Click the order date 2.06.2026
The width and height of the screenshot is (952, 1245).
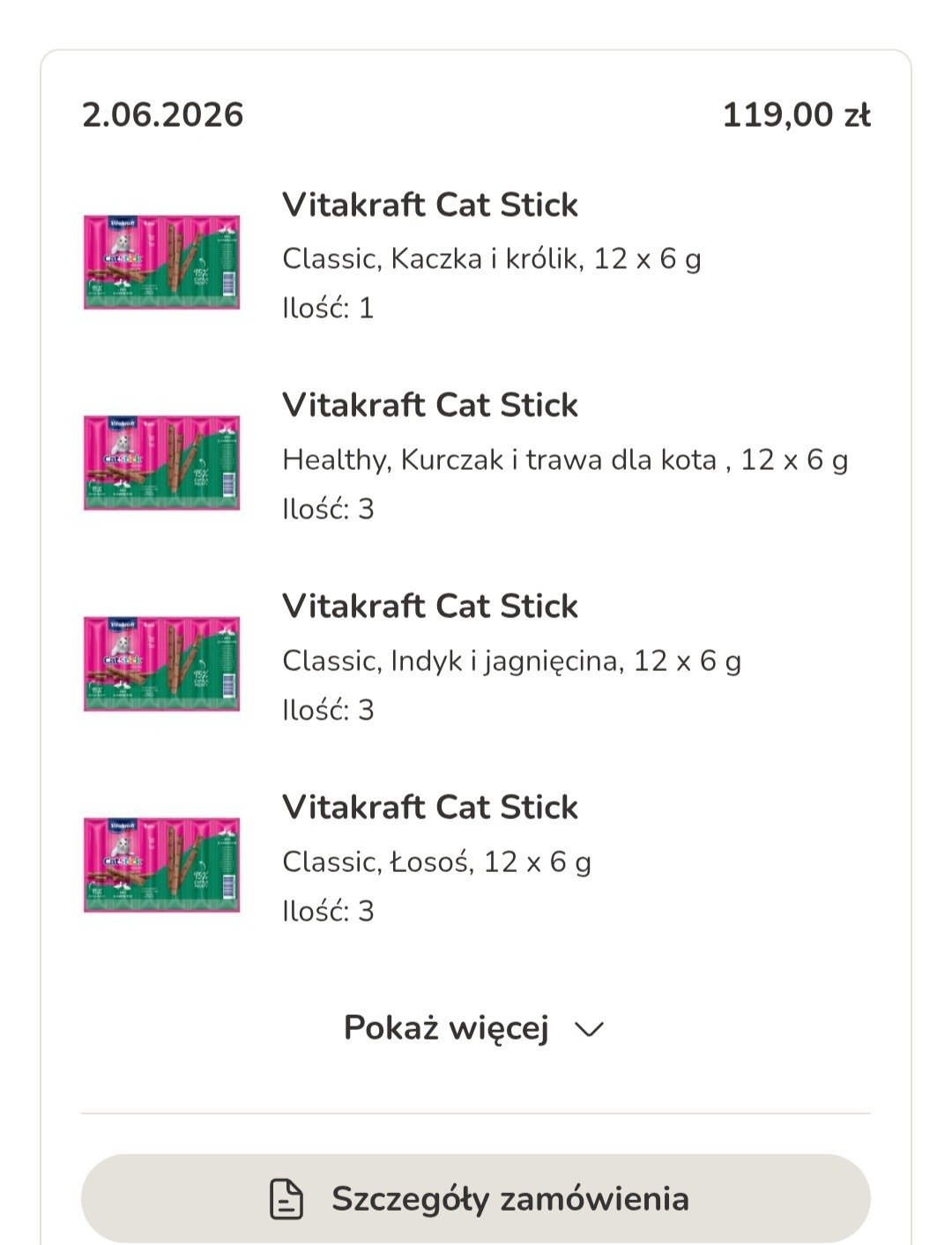tap(163, 115)
